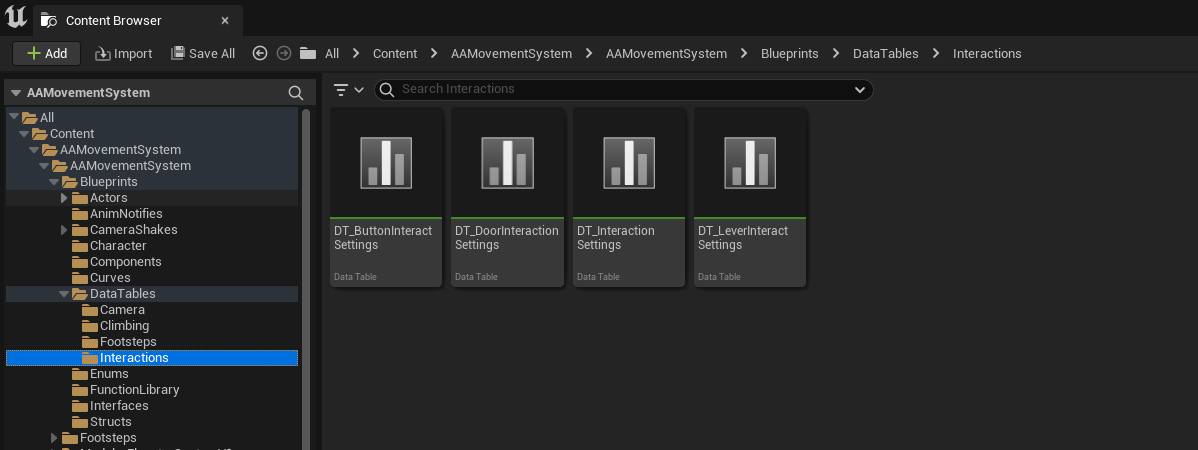Click the history back arrow icon
This screenshot has height=450, width=1198.
[x=260, y=54]
